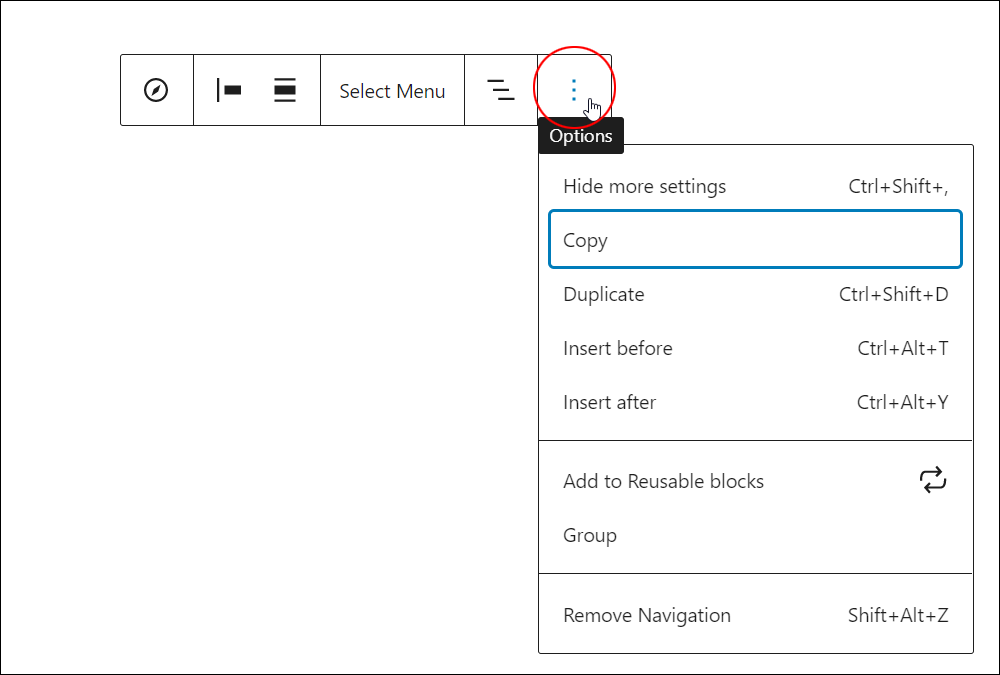Click the Ctrl+Shift+D shortcut text
1000x675 pixels.
893,294
